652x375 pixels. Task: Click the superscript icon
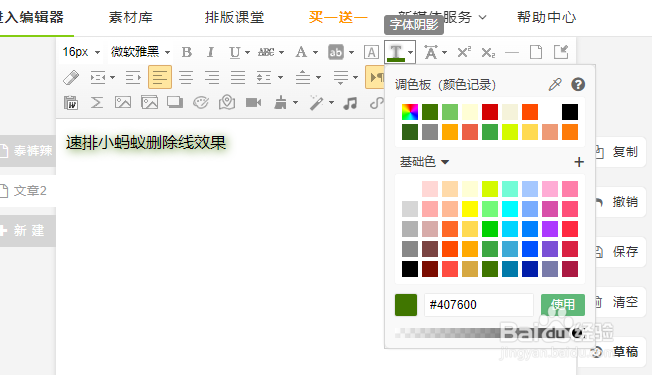[464, 52]
